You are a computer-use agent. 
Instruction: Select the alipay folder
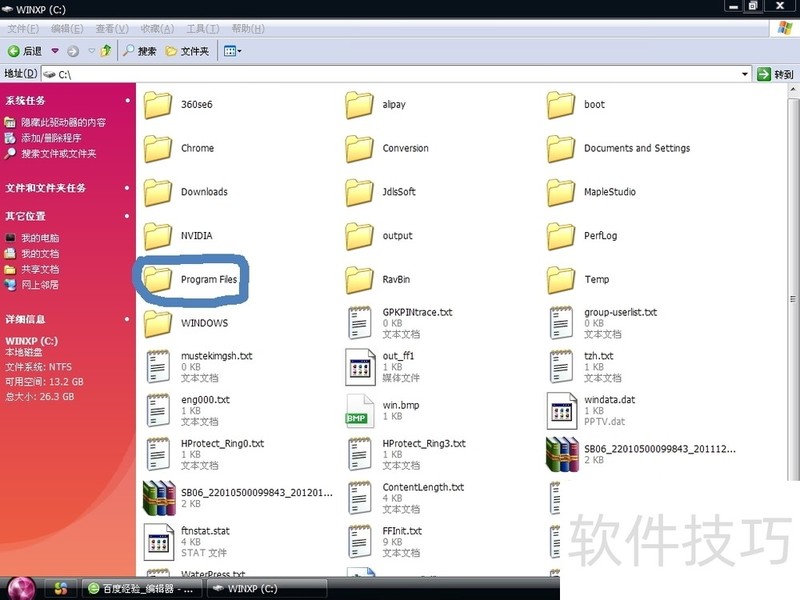point(376,105)
